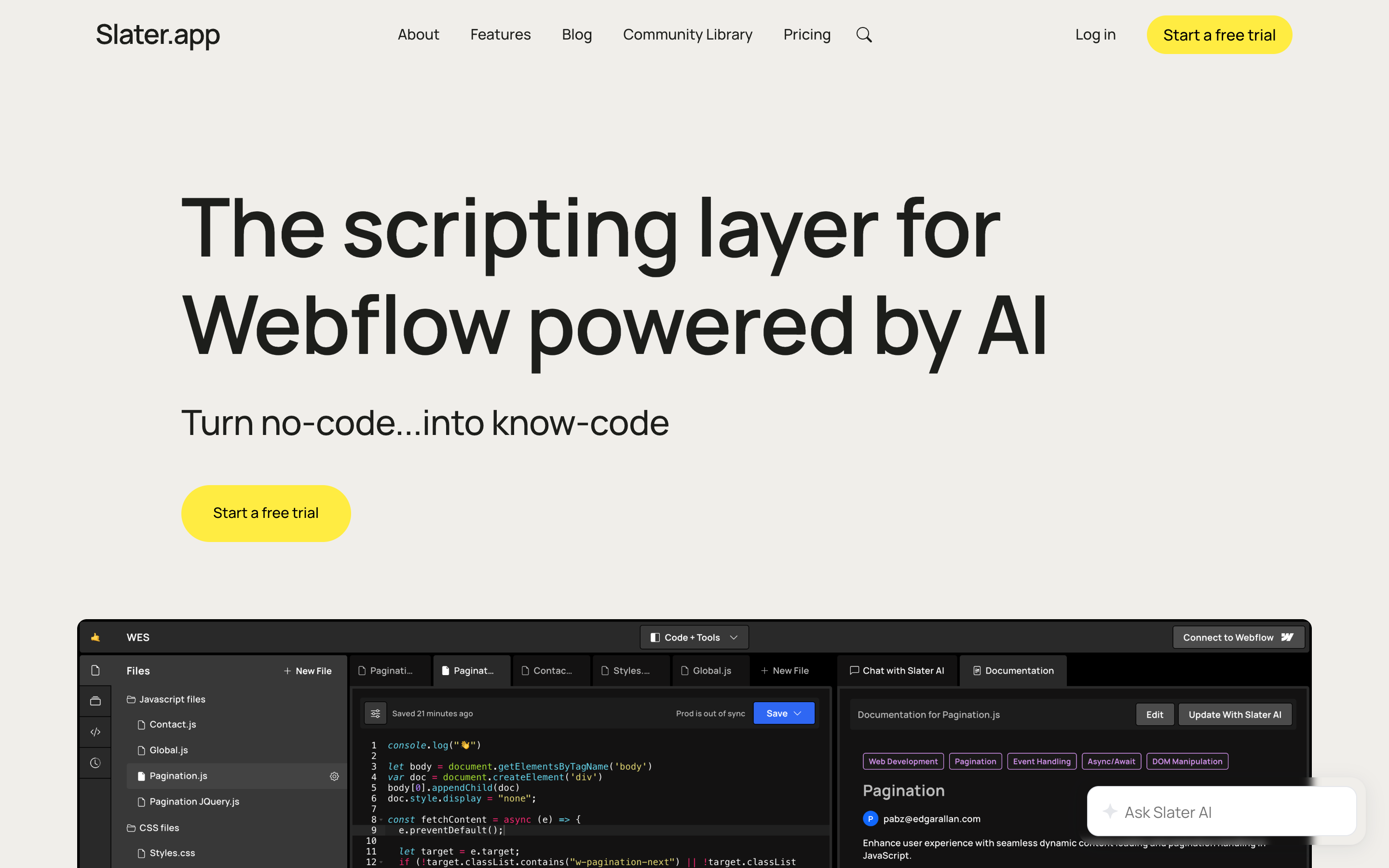Screen dimensions: 1389x868
Task: Click the editor settings sliders icon
Action: tap(375, 714)
